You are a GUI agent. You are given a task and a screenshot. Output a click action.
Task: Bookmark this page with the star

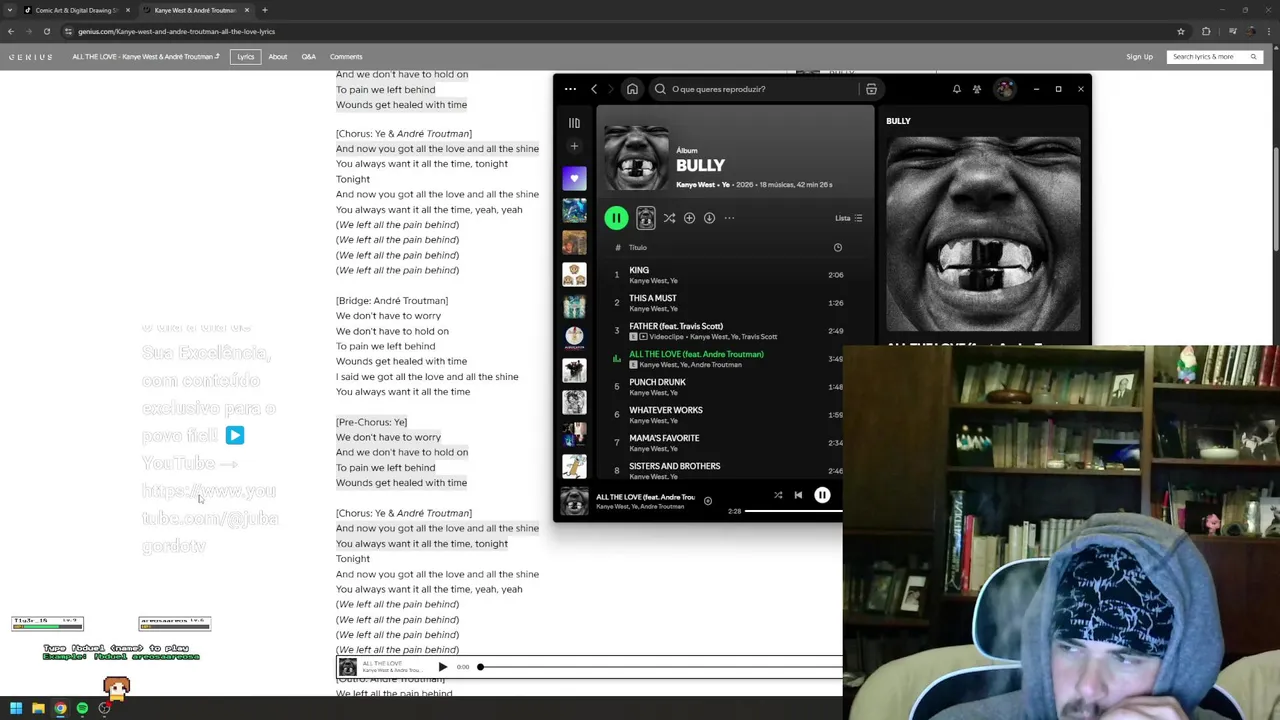click(x=1180, y=31)
